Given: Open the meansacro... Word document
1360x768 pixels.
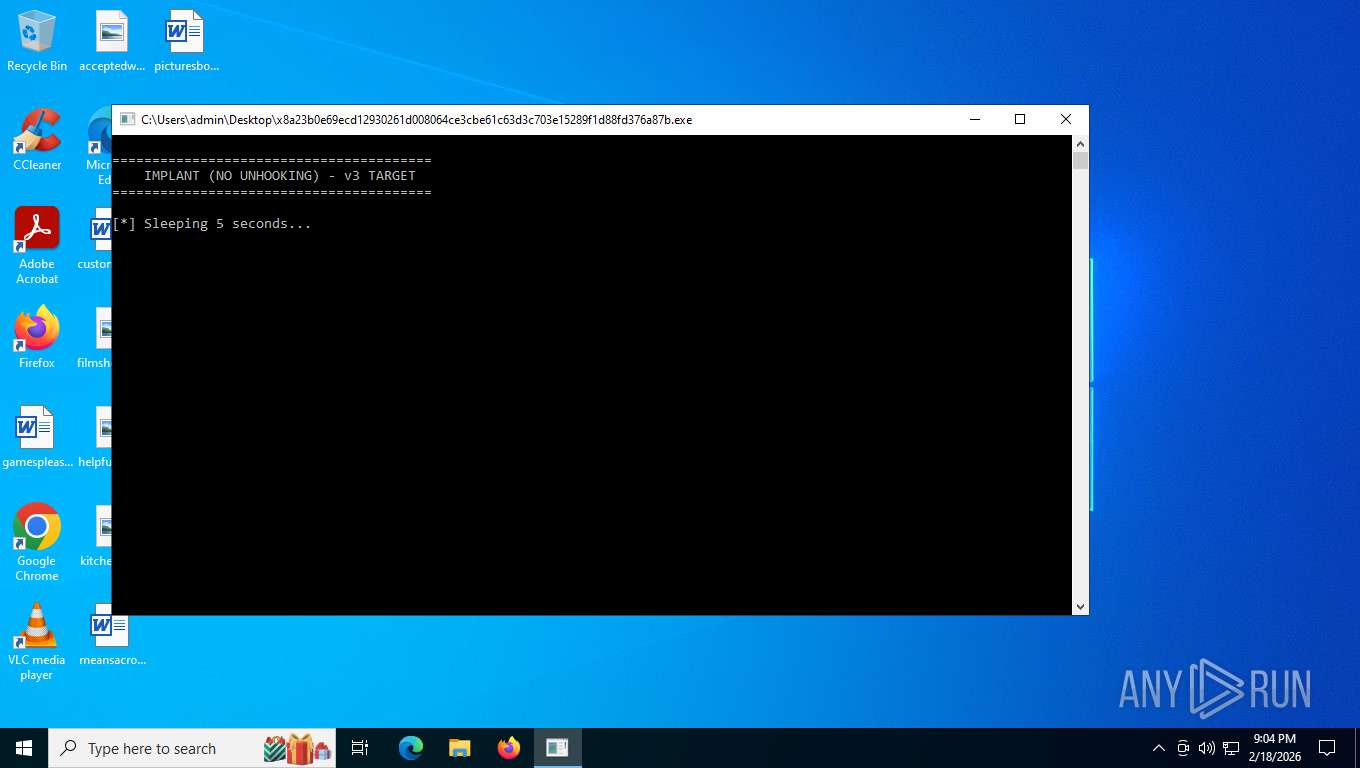Looking at the screenshot, I should 112,635.
